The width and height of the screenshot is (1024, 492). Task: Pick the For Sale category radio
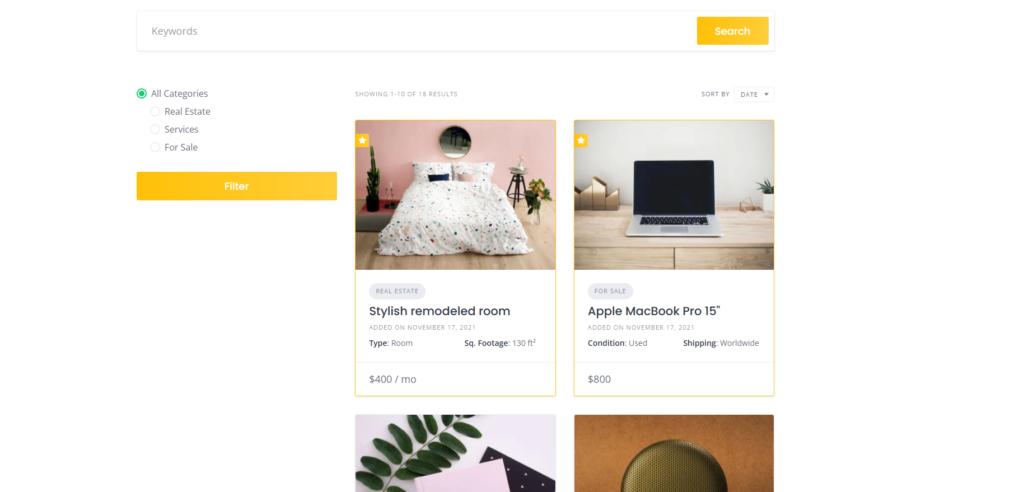pyautogui.click(x=155, y=147)
